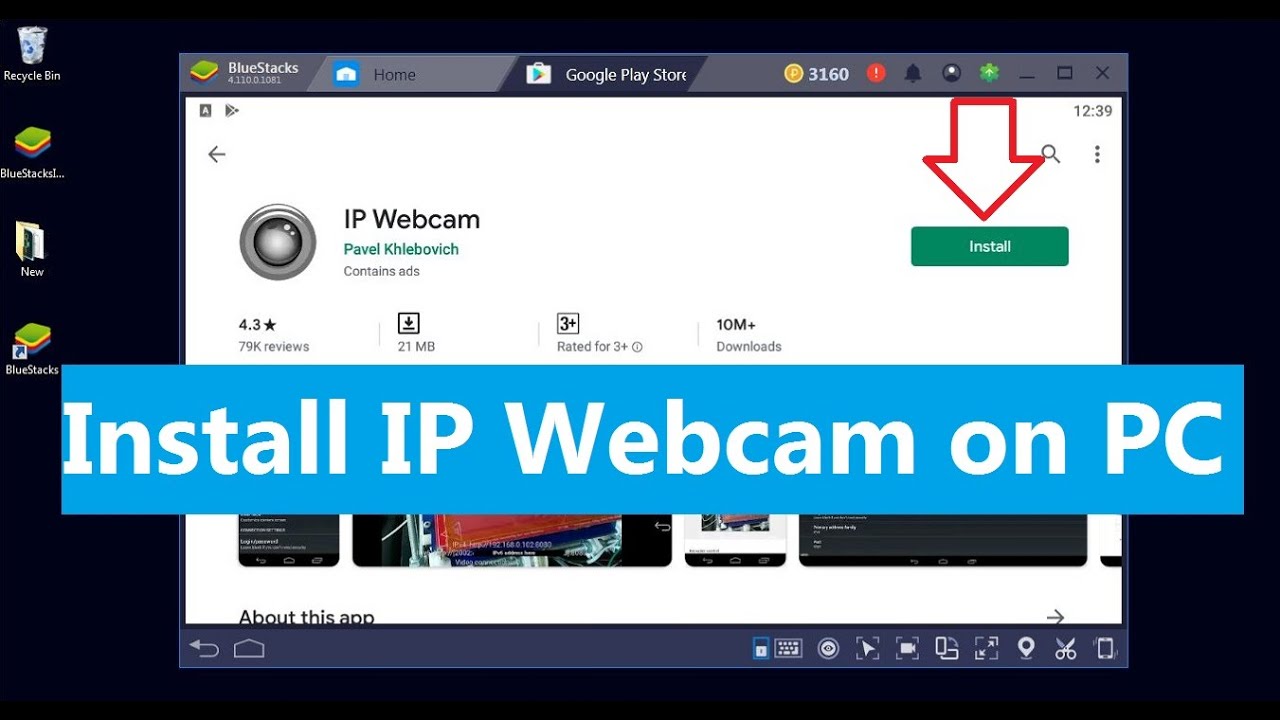Click the status bar A notification icon
Viewport: 1280px width, 720px height.
tap(206, 110)
